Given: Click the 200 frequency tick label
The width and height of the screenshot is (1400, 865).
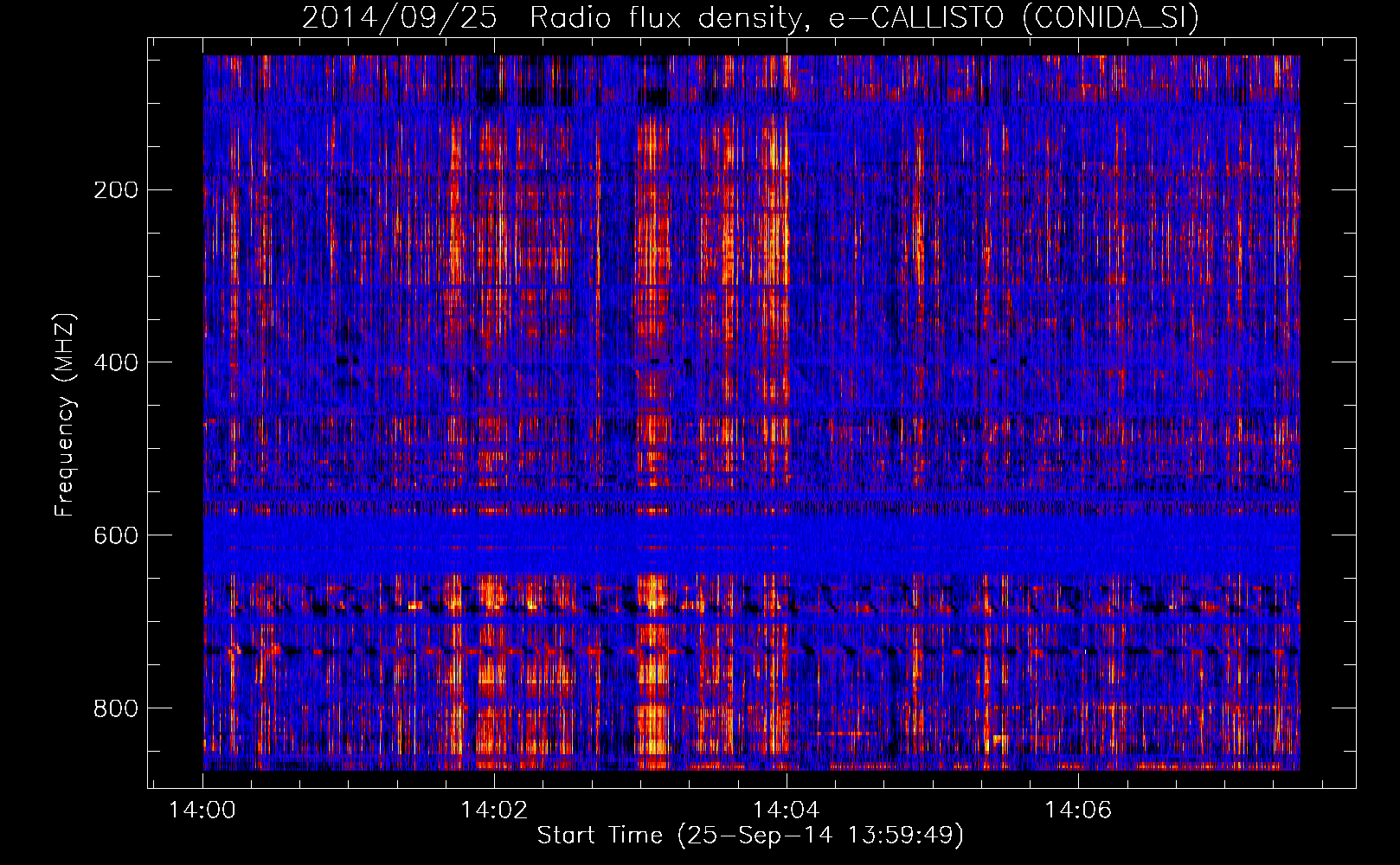Looking at the screenshot, I should pos(116,189).
